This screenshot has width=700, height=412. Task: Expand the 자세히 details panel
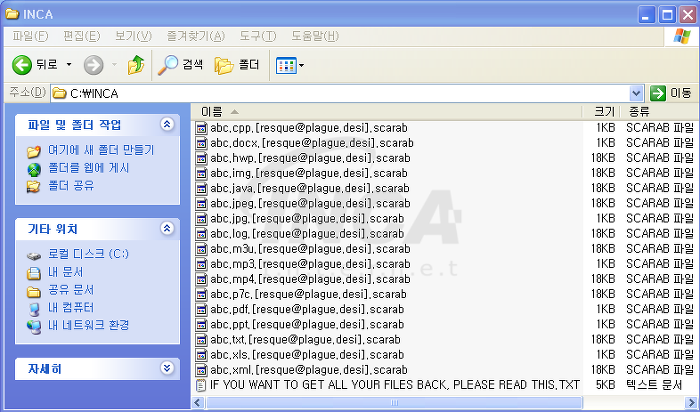tap(167, 368)
